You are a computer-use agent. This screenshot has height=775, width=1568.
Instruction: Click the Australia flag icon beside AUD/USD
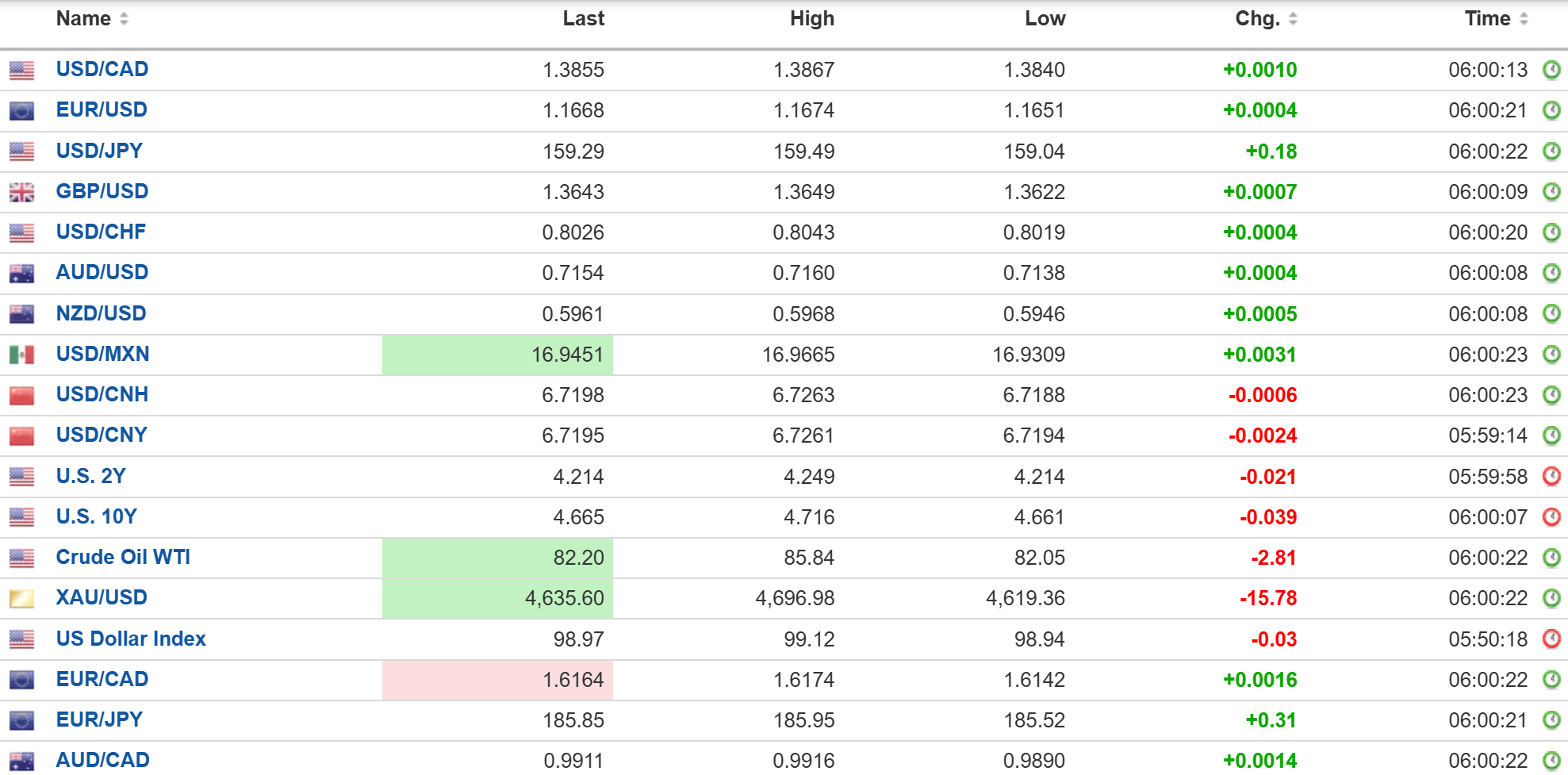[21, 274]
